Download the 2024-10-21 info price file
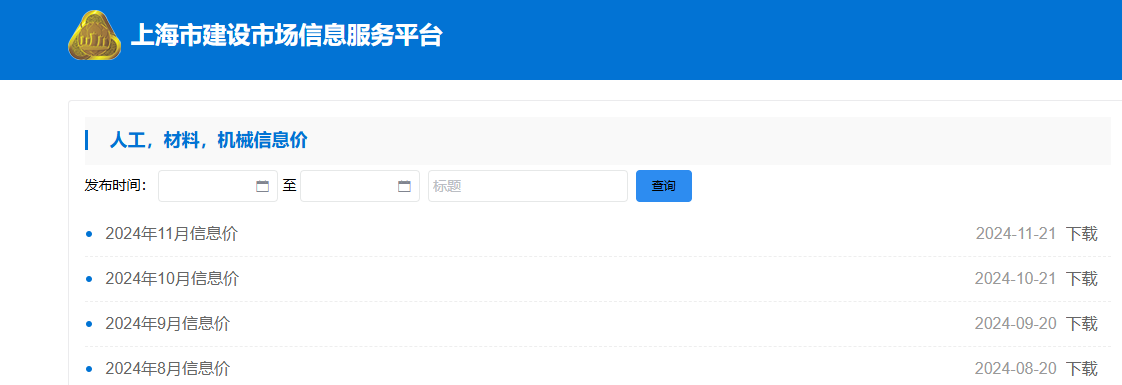This screenshot has height=385, width=1122. 1082,278
